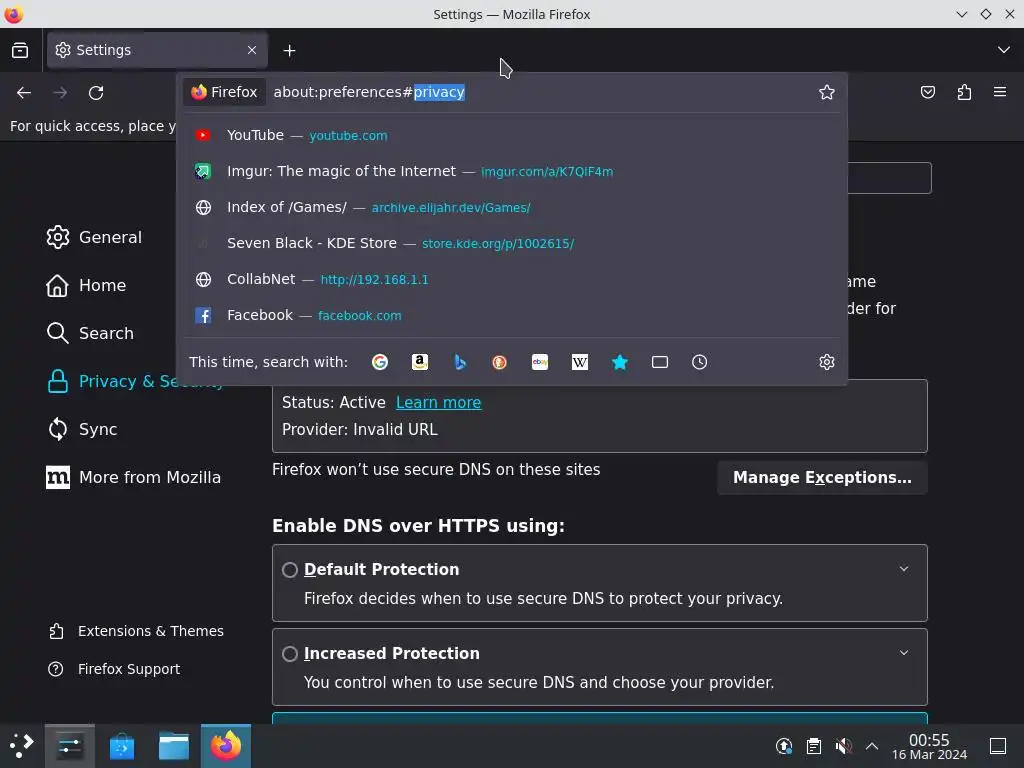This screenshot has width=1024, height=768.
Task: Open the Sync settings category
Action: tap(82, 429)
